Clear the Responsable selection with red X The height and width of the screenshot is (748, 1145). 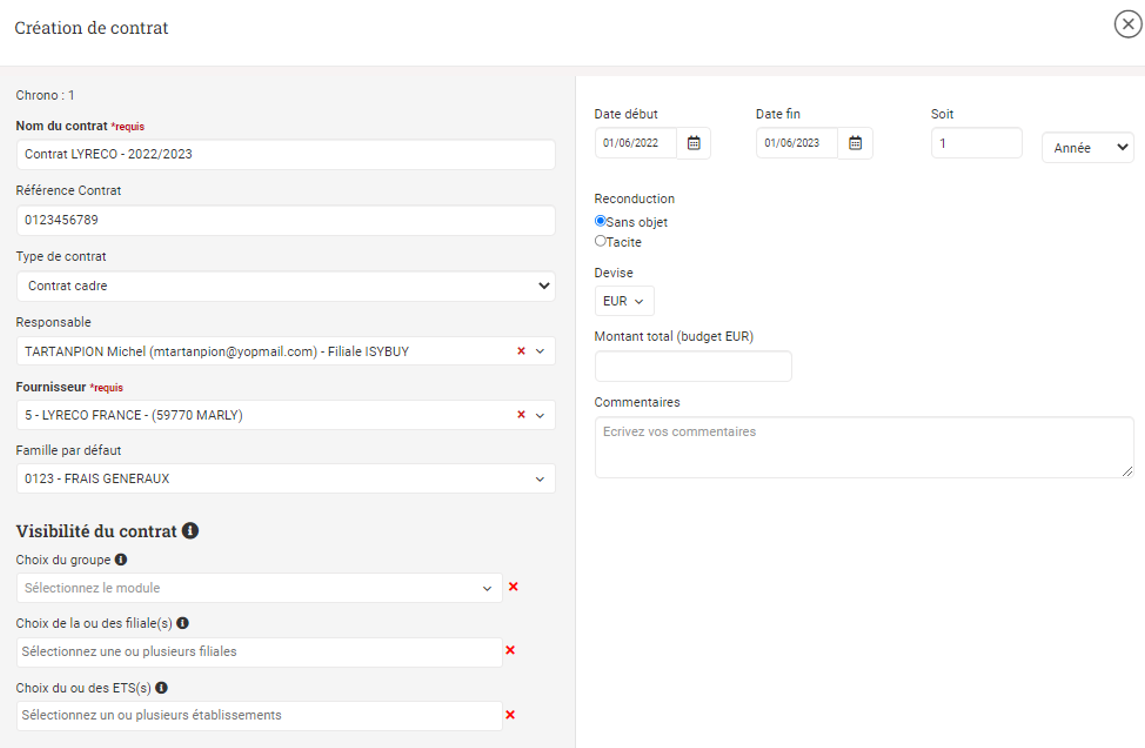click(521, 351)
